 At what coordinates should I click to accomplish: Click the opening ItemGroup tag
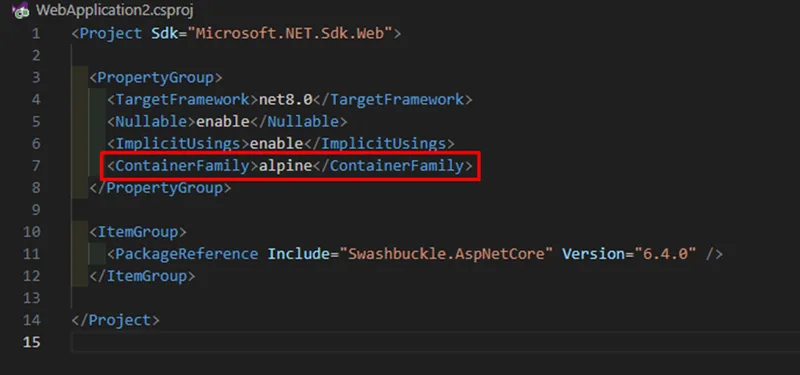click(138, 232)
